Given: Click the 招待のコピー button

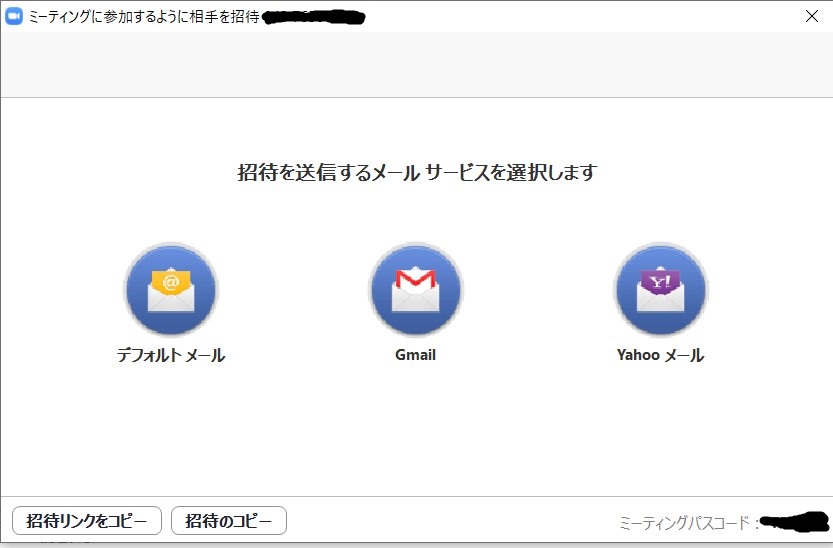Looking at the screenshot, I should click(228, 520).
